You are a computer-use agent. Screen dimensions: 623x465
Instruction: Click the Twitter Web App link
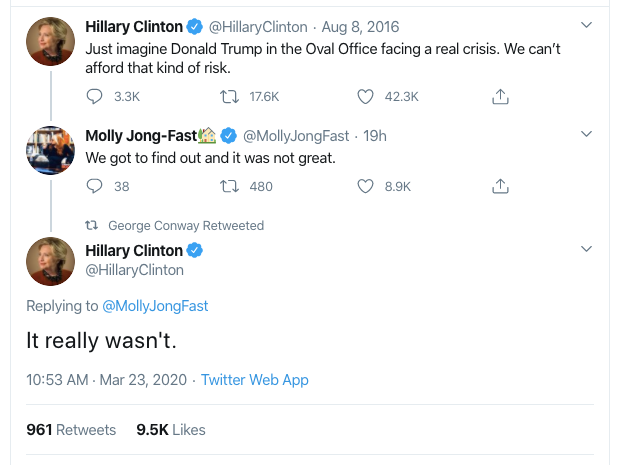coord(255,380)
